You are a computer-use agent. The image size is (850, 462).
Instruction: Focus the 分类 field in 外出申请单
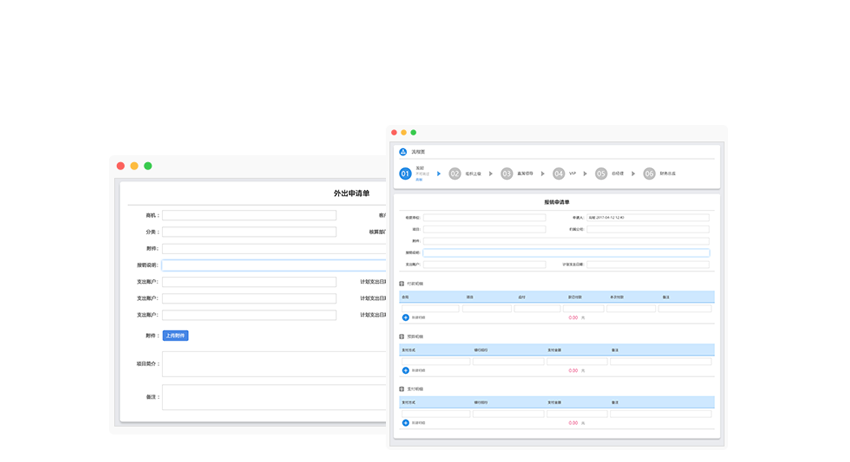(249, 232)
